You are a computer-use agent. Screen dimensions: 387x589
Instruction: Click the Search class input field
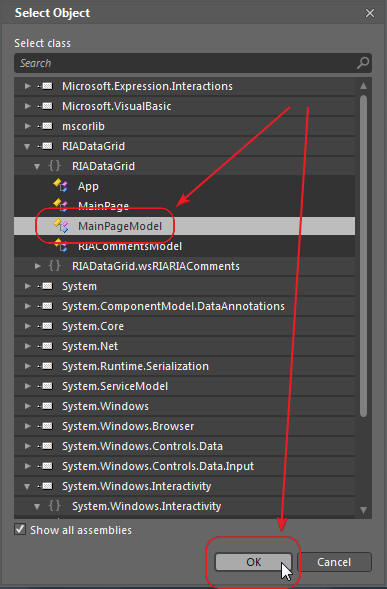point(186,63)
